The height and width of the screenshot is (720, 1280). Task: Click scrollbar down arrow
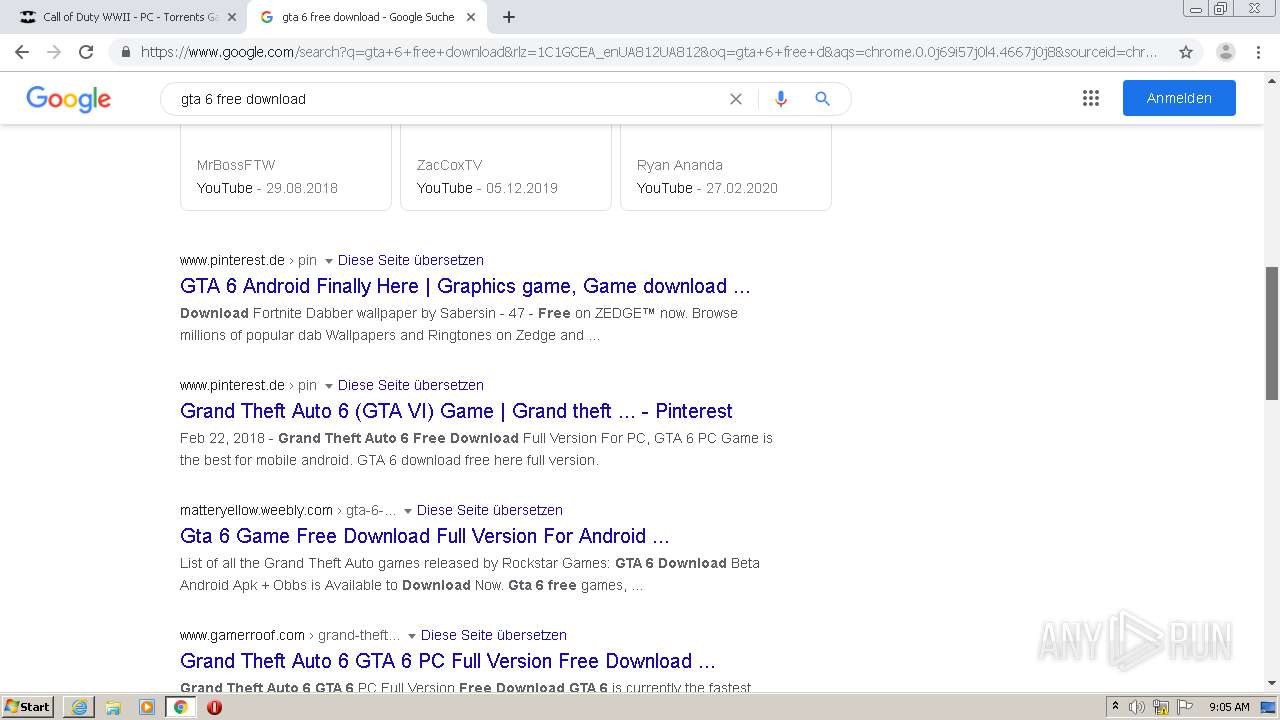1272,683
